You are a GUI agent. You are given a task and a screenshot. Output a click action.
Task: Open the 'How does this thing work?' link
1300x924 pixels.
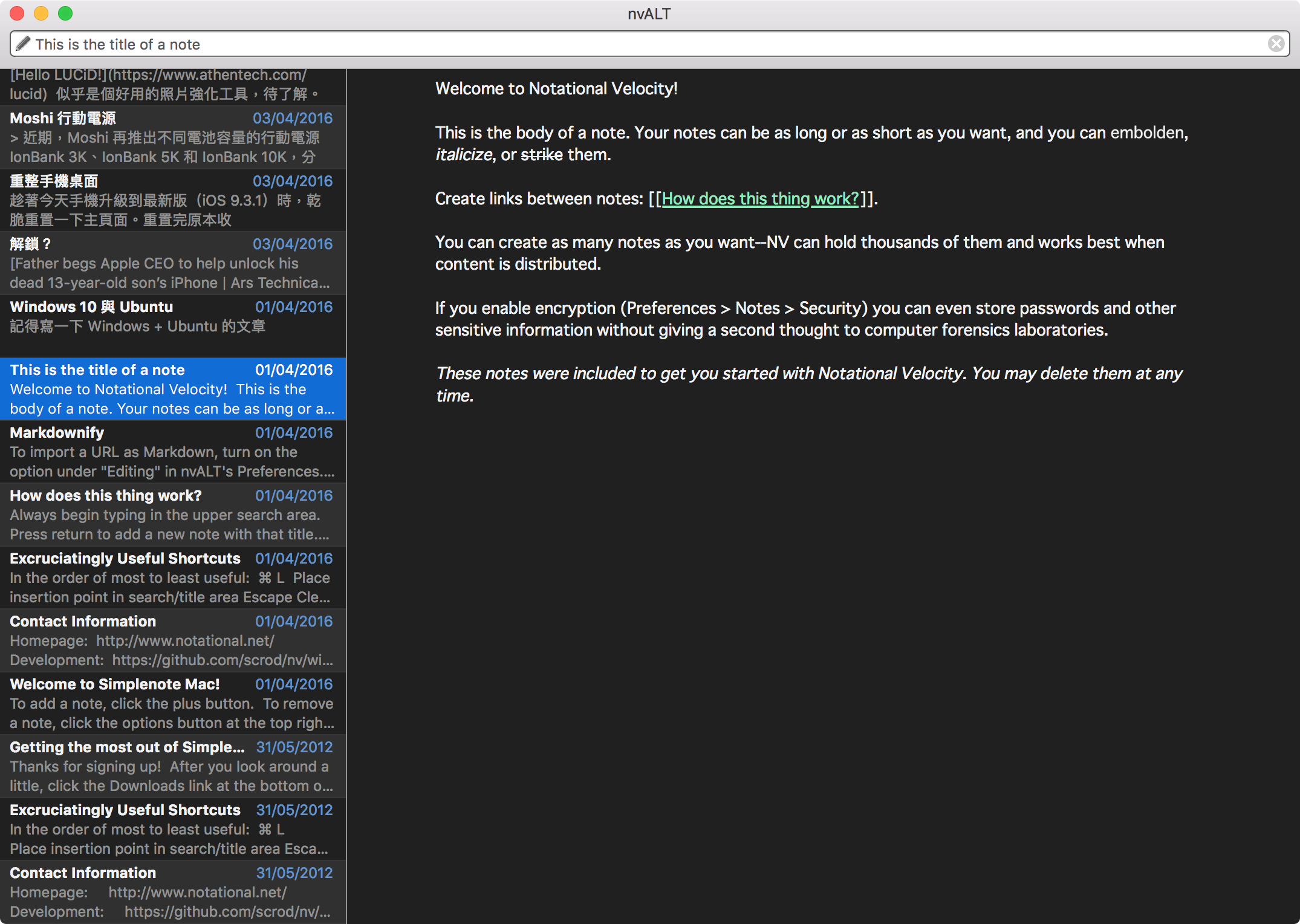pos(759,199)
